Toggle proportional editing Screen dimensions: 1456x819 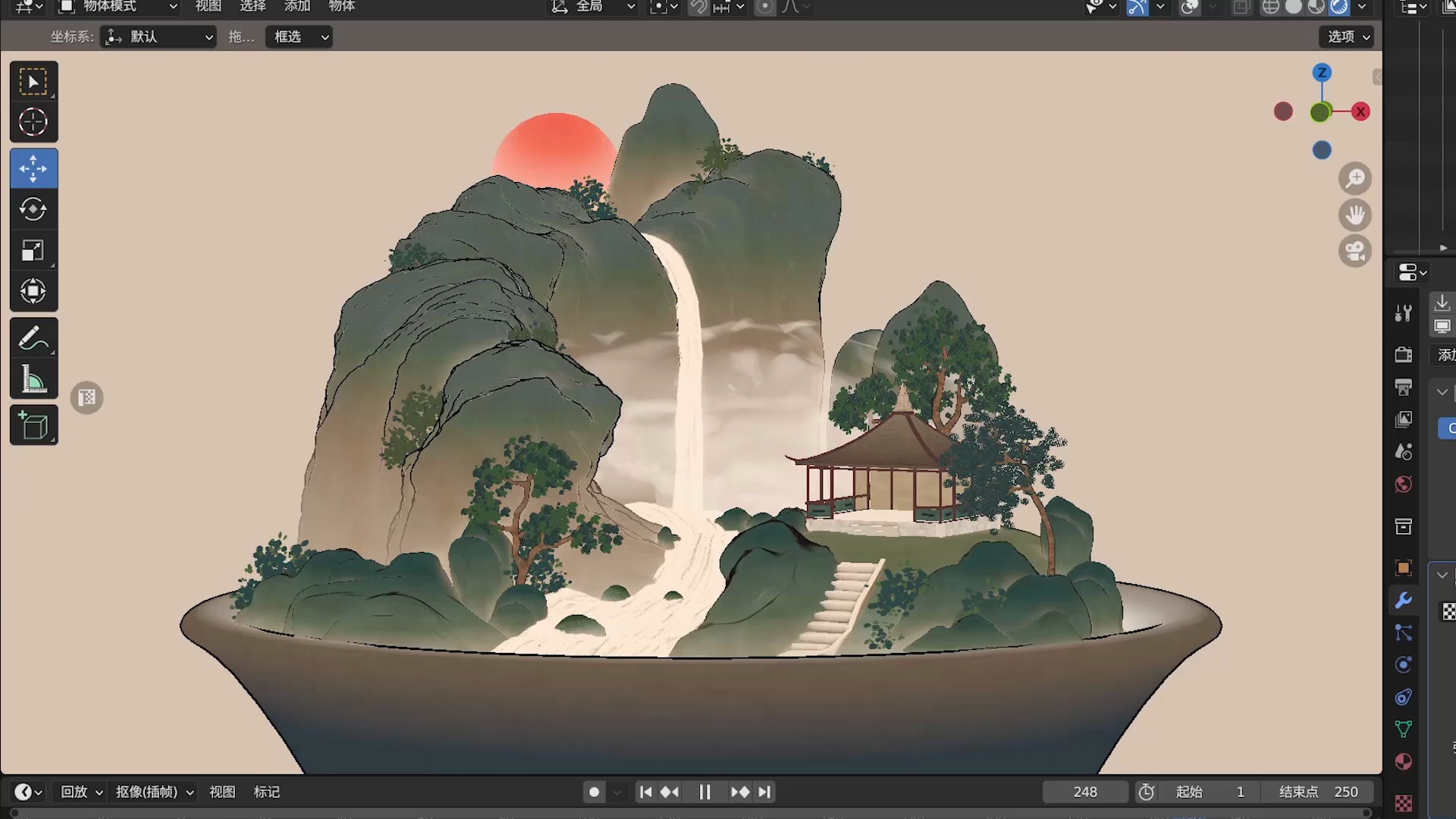[765, 7]
